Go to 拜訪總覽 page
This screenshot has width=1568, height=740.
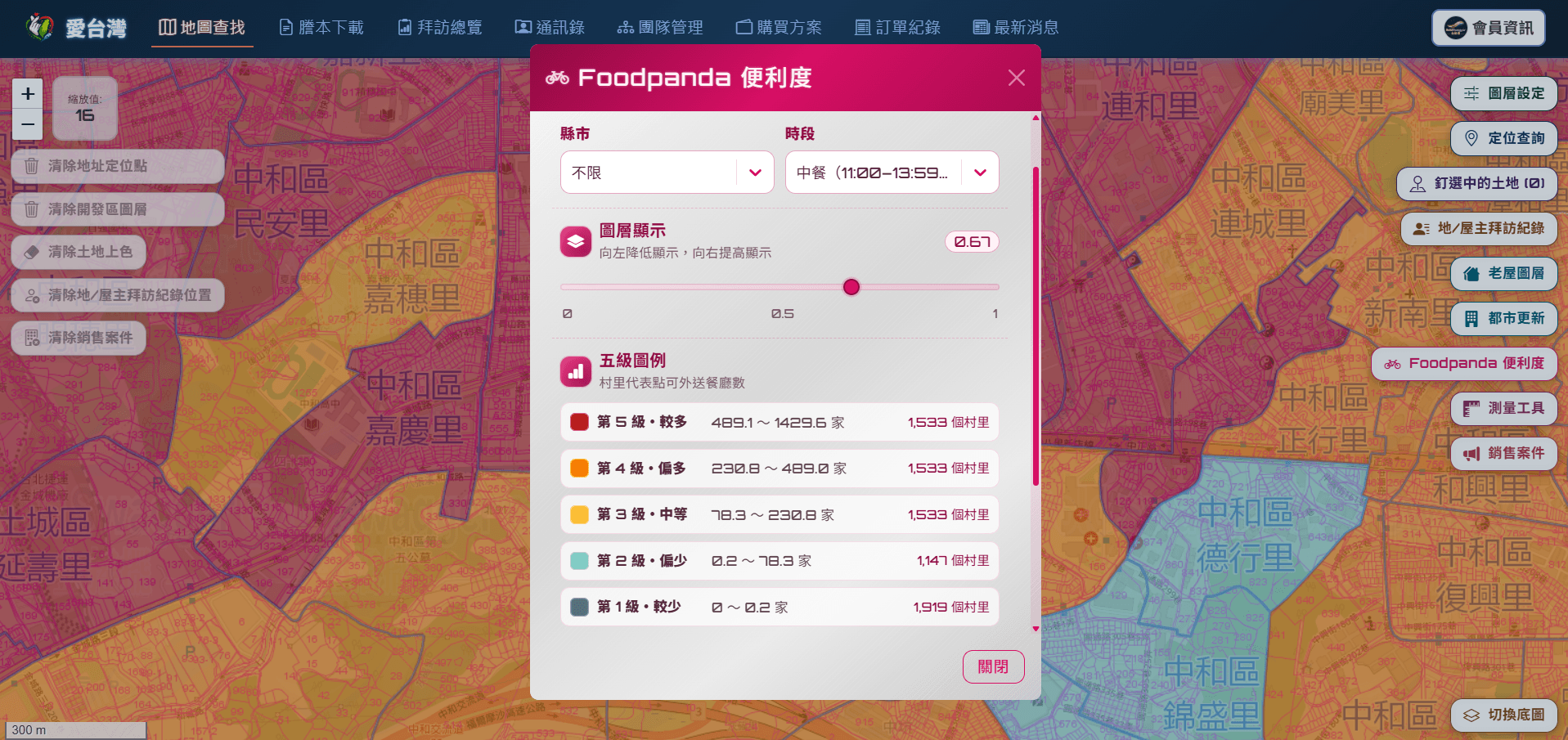(x=440, y=28)
